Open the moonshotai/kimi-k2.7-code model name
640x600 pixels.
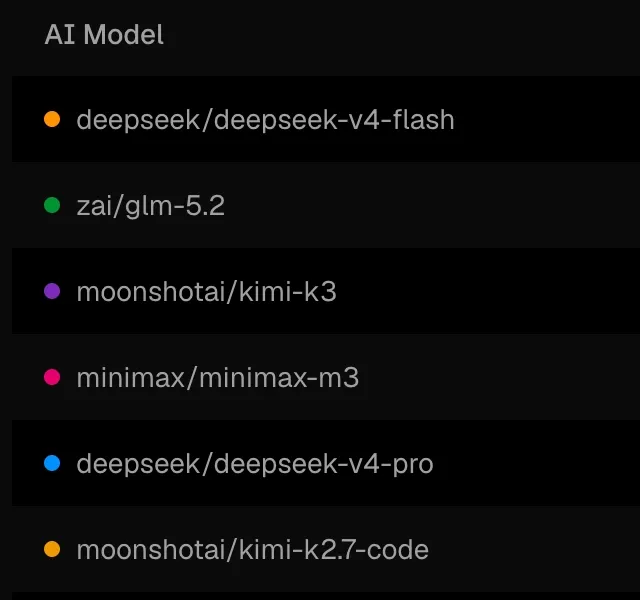click(x=253, y=549)
